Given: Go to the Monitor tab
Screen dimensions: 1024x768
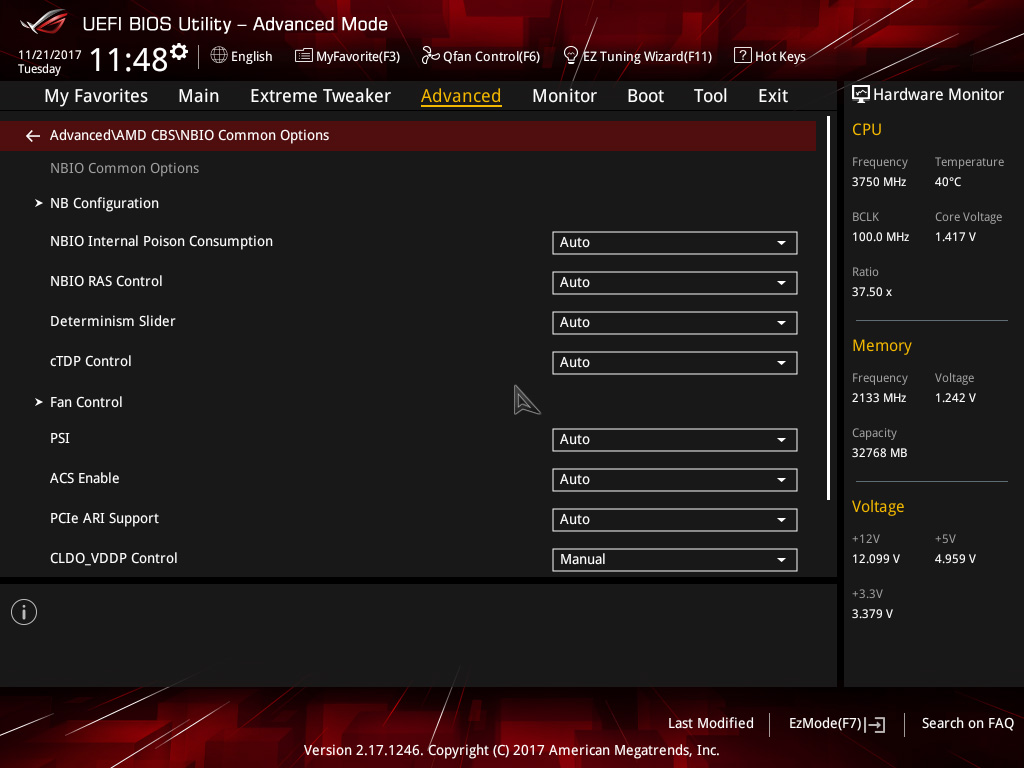Looking at the screenshot, I should pyautogui.click(x=564, y=96).
